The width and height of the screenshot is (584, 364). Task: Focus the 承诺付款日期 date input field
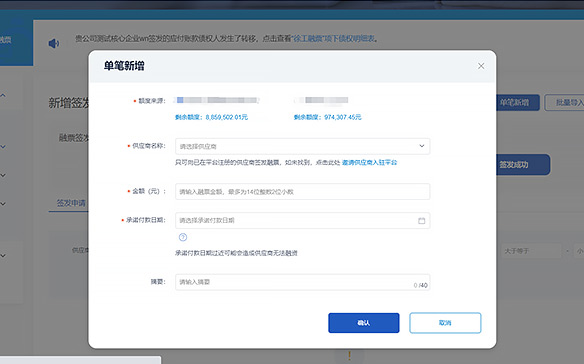302,221
